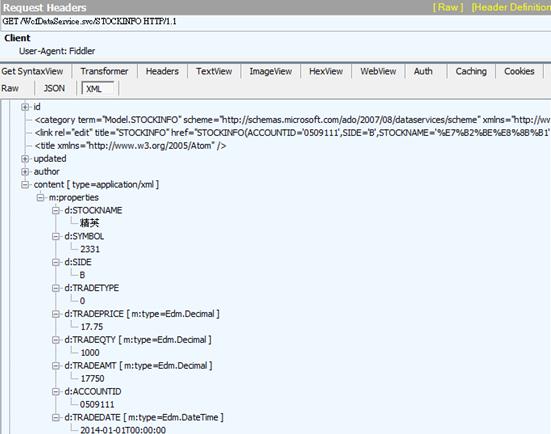Select the m:properties label
Image resolution: width=551 pixels, height=434 pixels.
[74, 198]
